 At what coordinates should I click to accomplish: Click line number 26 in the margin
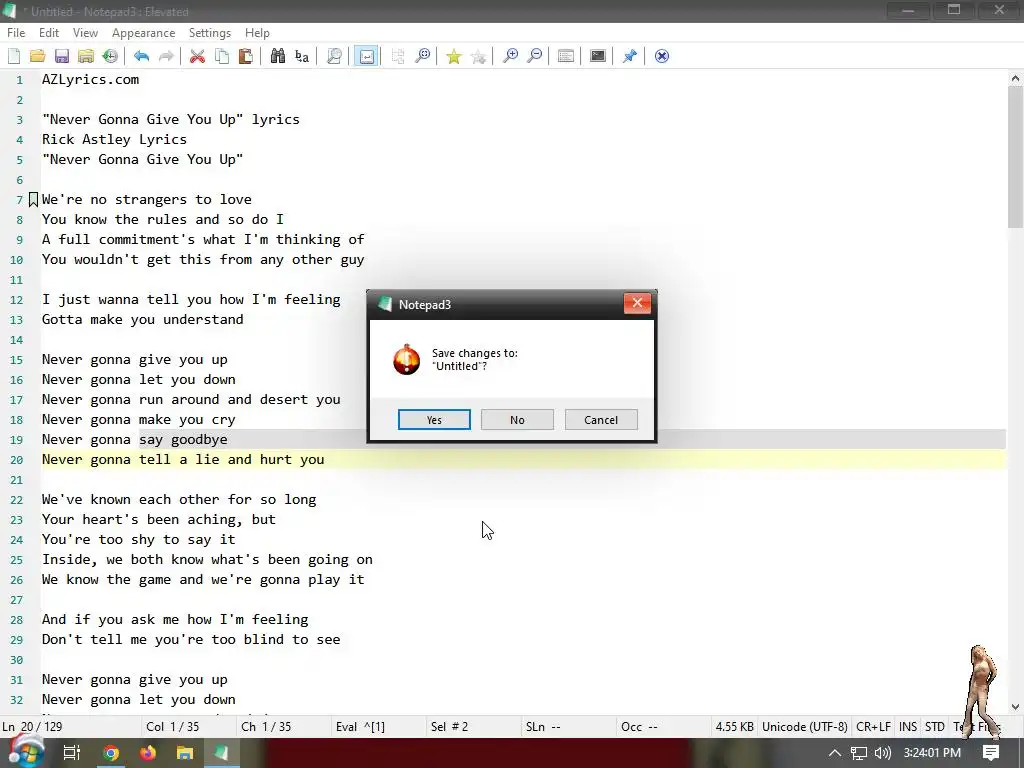(16, 580)
